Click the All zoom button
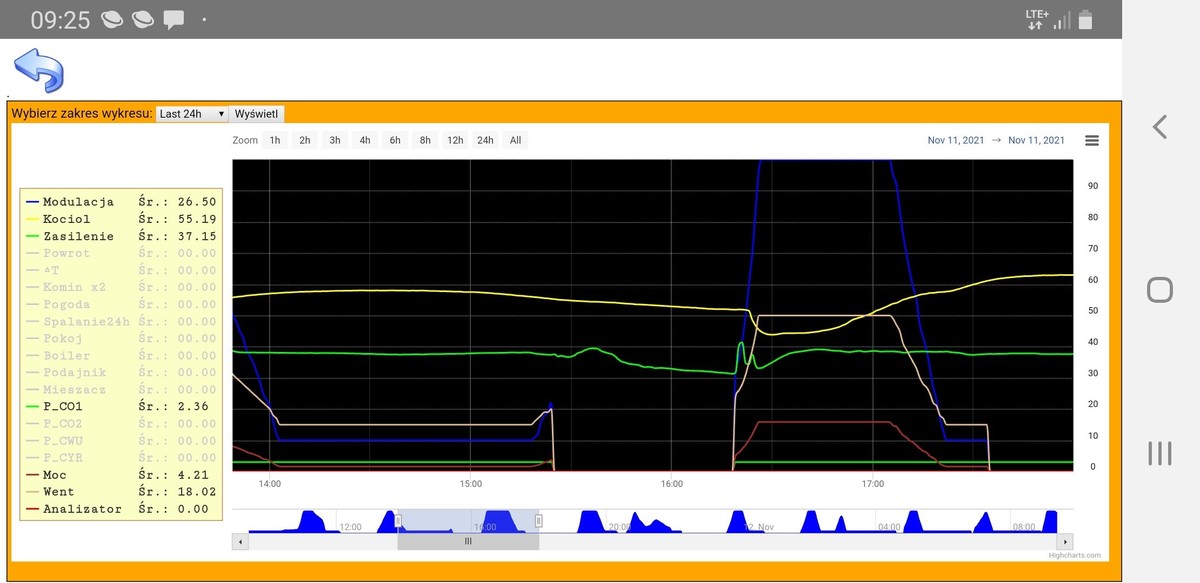This screenshot has width=1200, height=583. pos(515,141)
